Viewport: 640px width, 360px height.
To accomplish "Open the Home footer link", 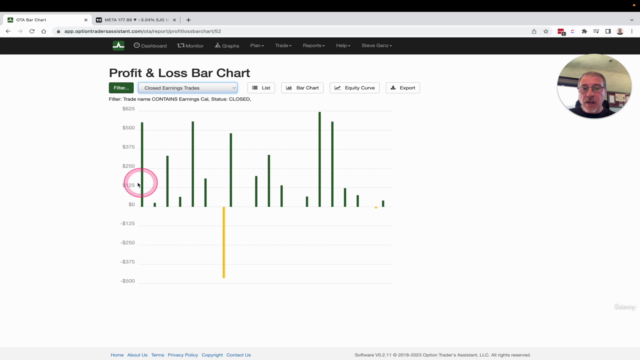I will [x=117, y=355].
